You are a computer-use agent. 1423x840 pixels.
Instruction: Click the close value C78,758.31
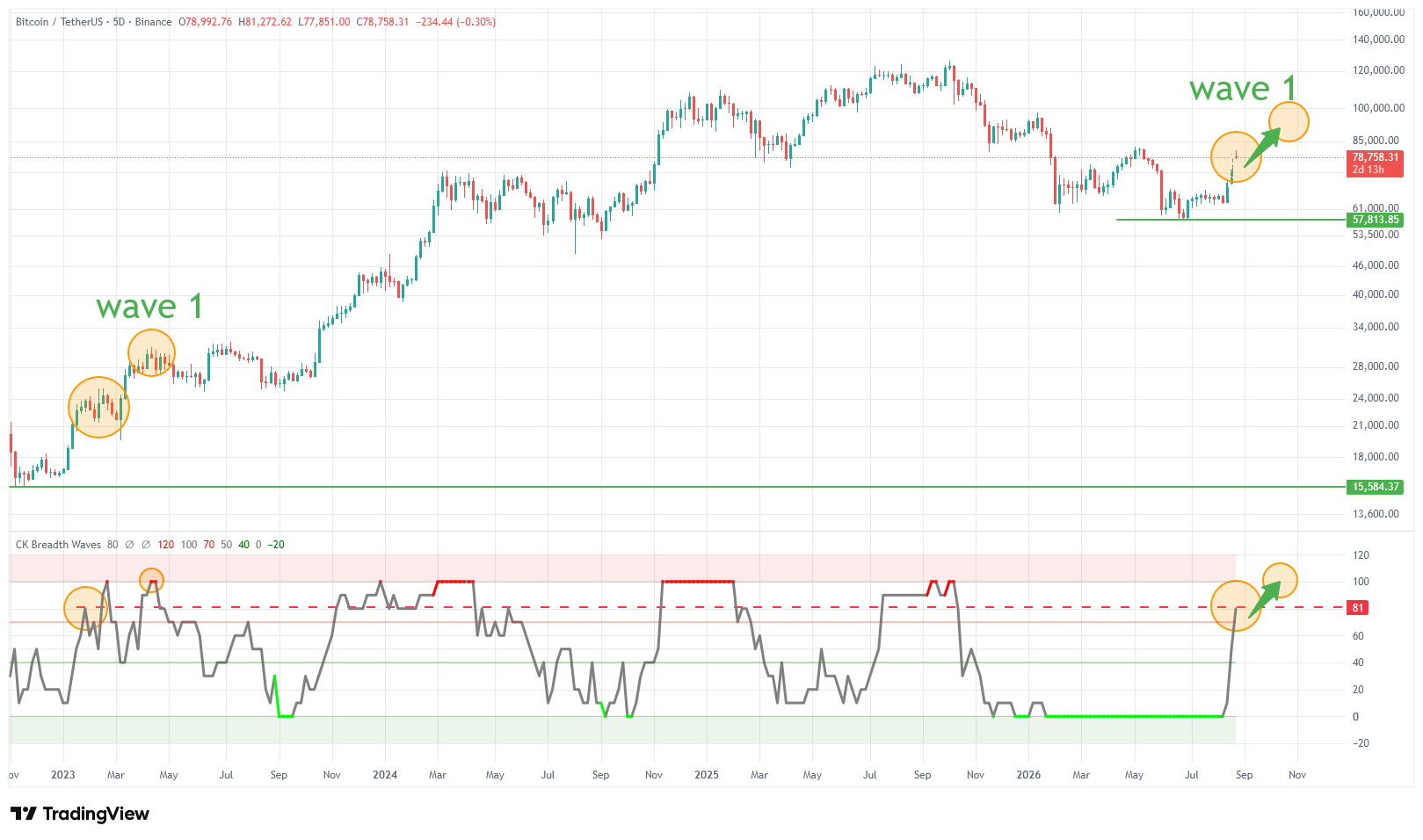(x=382, y=22)
